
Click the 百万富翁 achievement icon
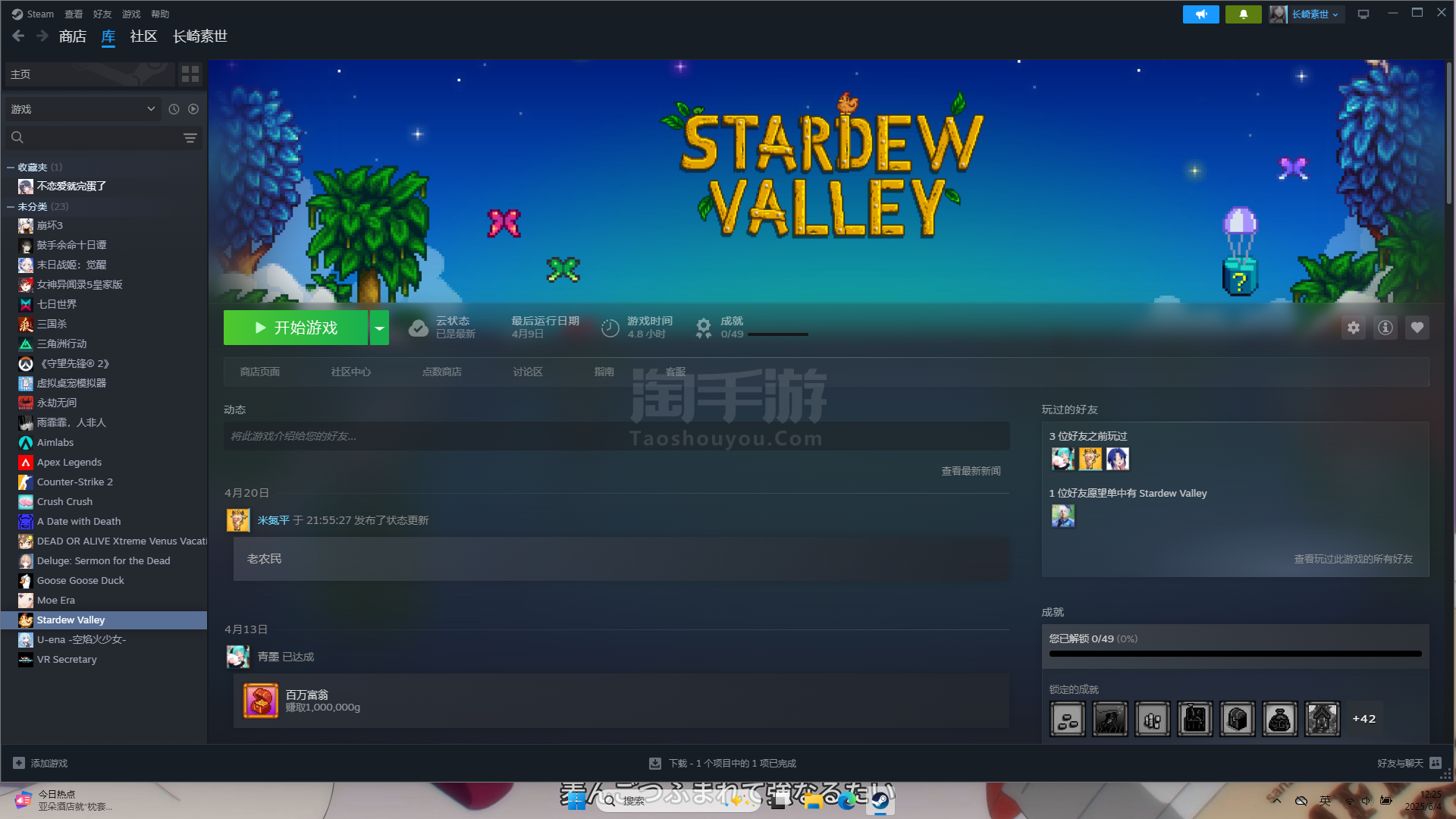(x=260, y=701)
